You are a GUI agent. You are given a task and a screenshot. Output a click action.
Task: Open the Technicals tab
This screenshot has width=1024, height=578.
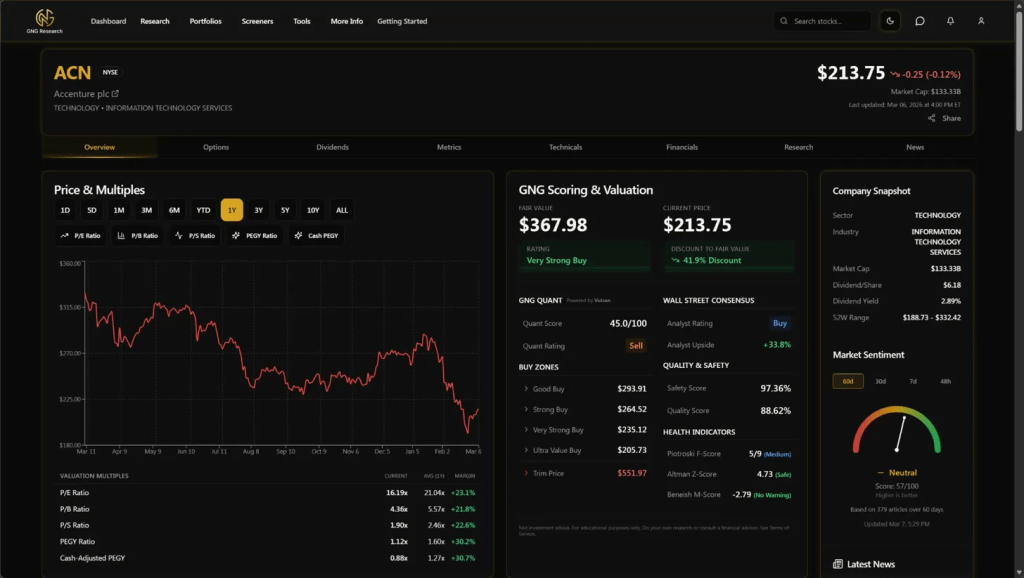coord(565,147)
